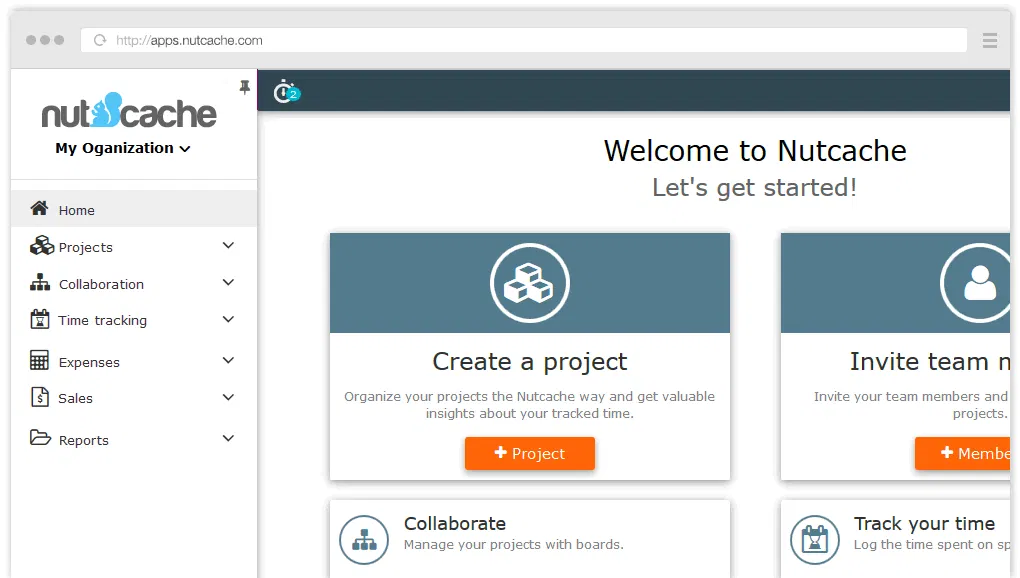The image size is (1020, 578).
Task: Go to Home in sidebar
Action: click(x=134, y=209)
